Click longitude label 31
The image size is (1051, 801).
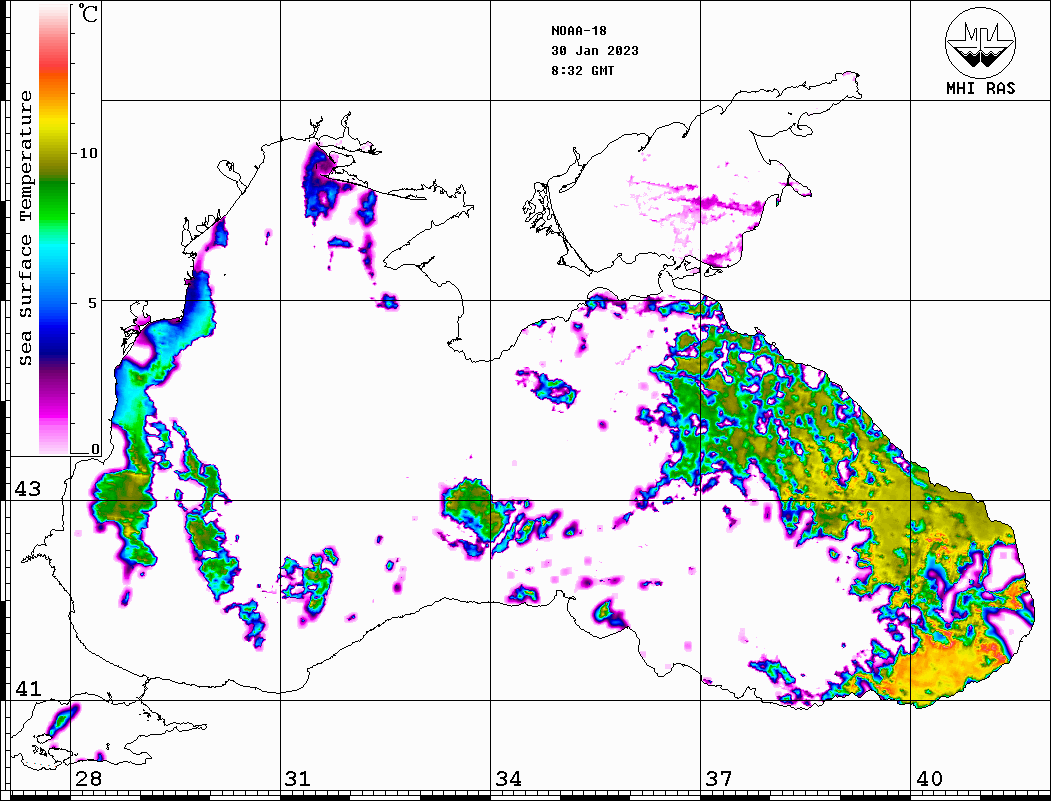(298, 779)
